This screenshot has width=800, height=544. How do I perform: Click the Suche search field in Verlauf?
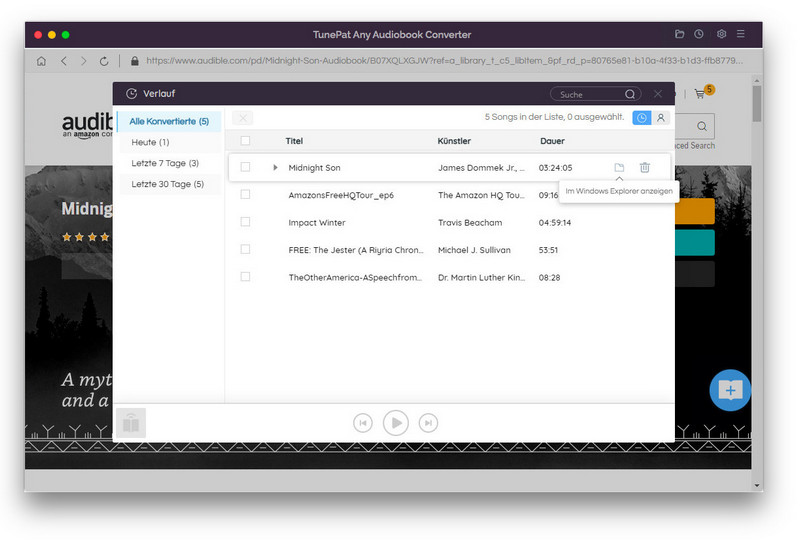click(x=595, y=94)
